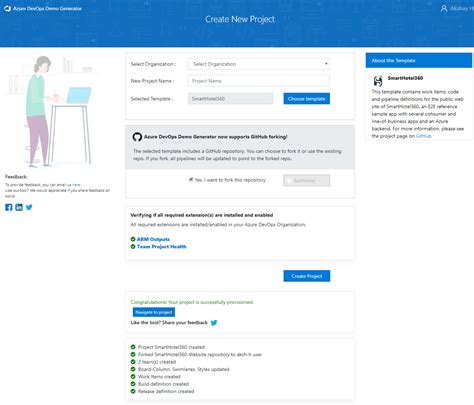Click the New Project Name input field

tap(259, 81)
